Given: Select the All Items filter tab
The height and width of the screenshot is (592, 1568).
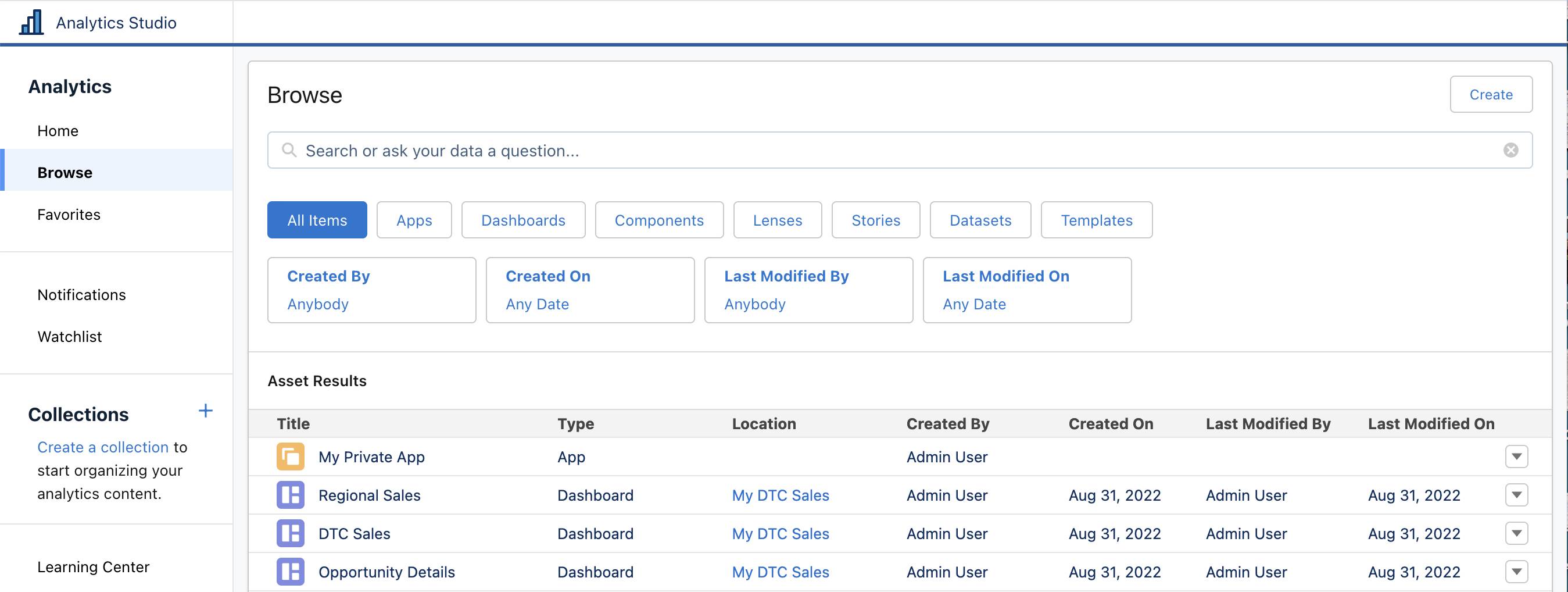Looking at the screenshot, I should pyautogui.click(x=317, y=220).
